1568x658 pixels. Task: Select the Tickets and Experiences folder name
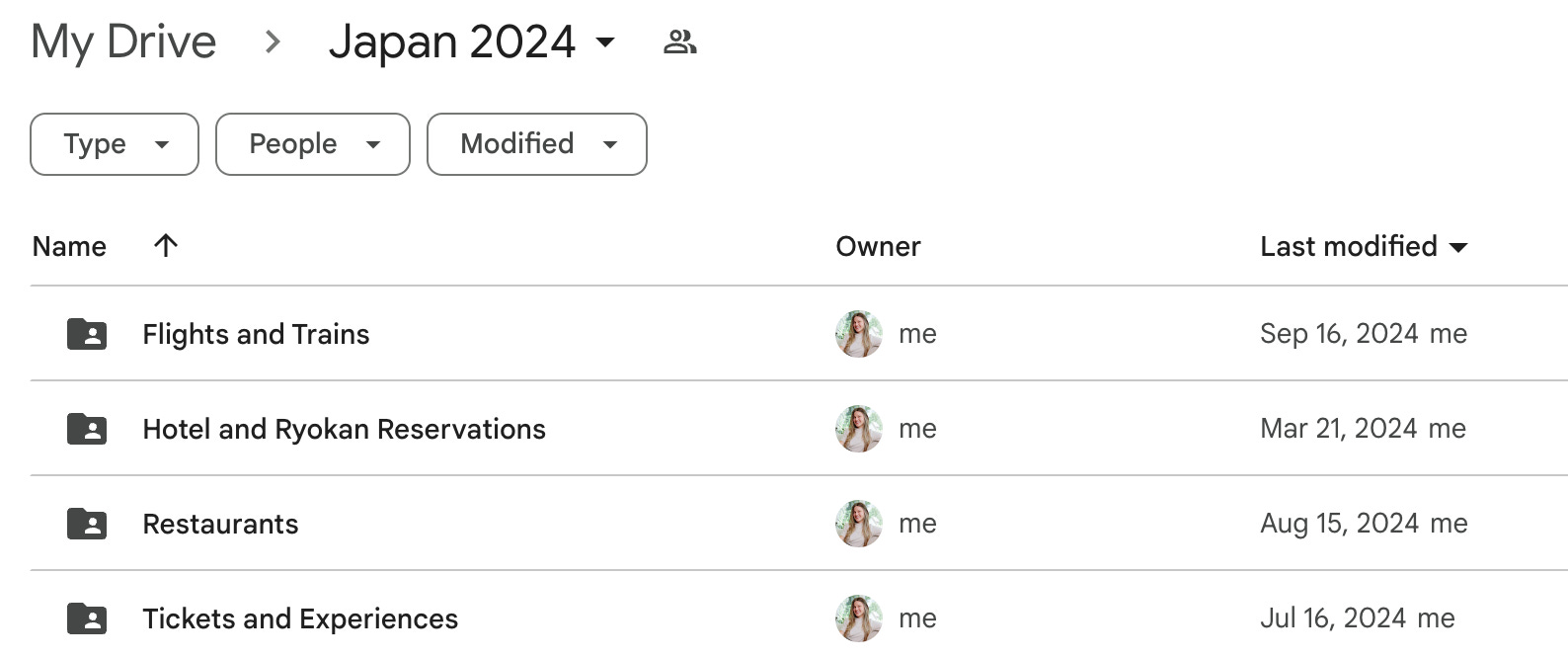tap(300, 618)
